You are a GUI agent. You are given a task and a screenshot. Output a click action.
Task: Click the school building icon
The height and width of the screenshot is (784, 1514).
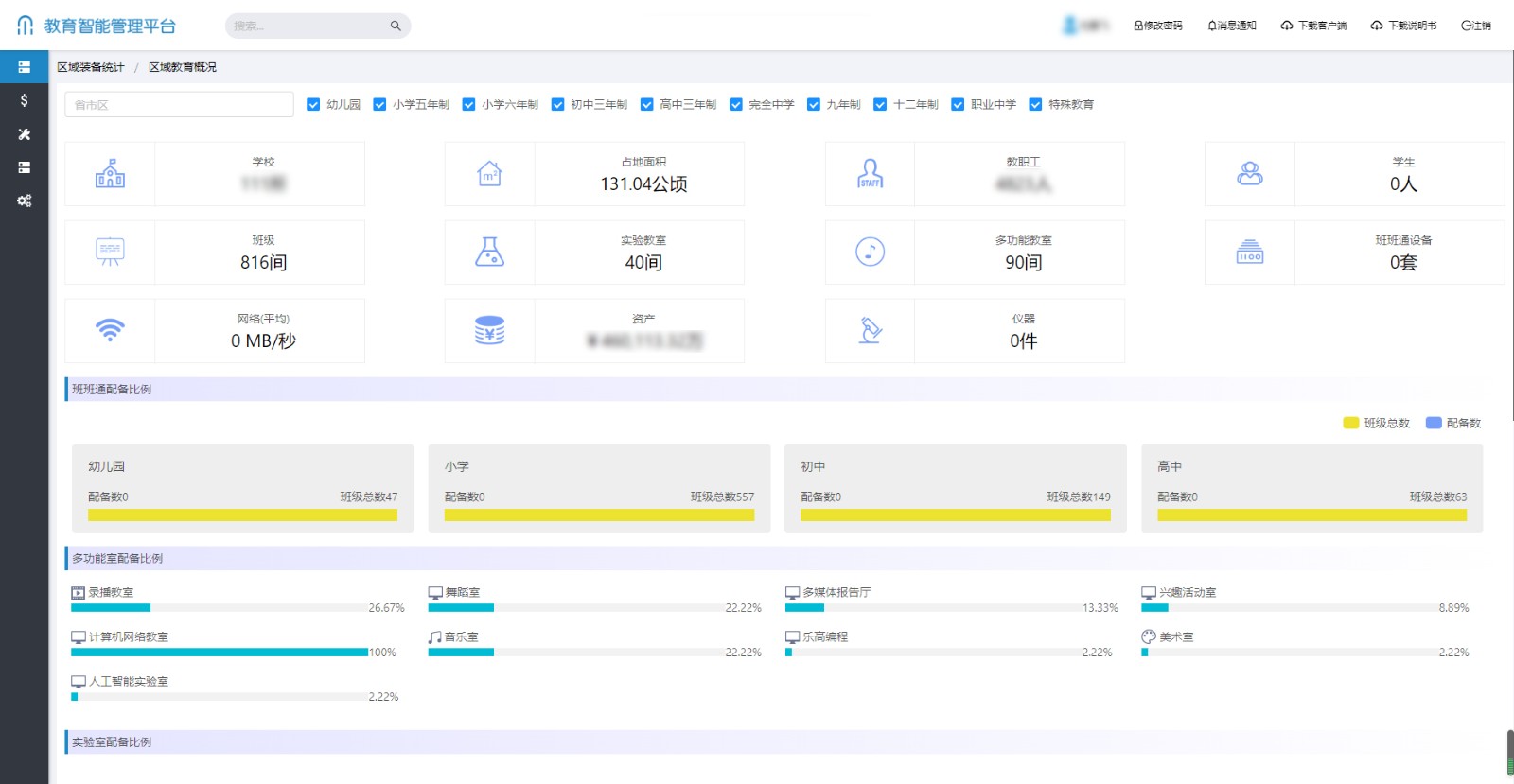[x=110, y=174]
